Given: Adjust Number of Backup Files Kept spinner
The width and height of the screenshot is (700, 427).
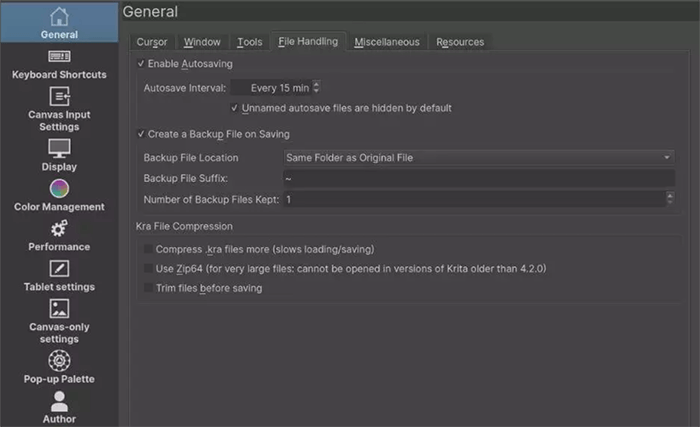Looking at the screenshot, I should pyautogui.click(x=668, y=200).
